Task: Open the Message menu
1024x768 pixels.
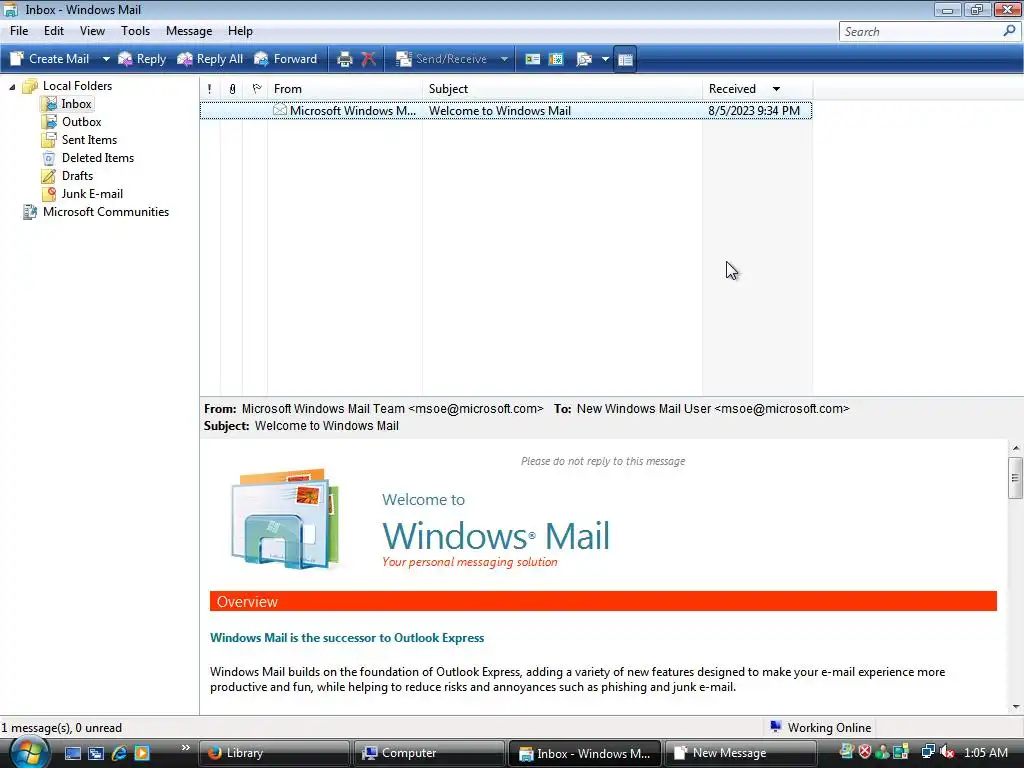Action: click(189, 31)
